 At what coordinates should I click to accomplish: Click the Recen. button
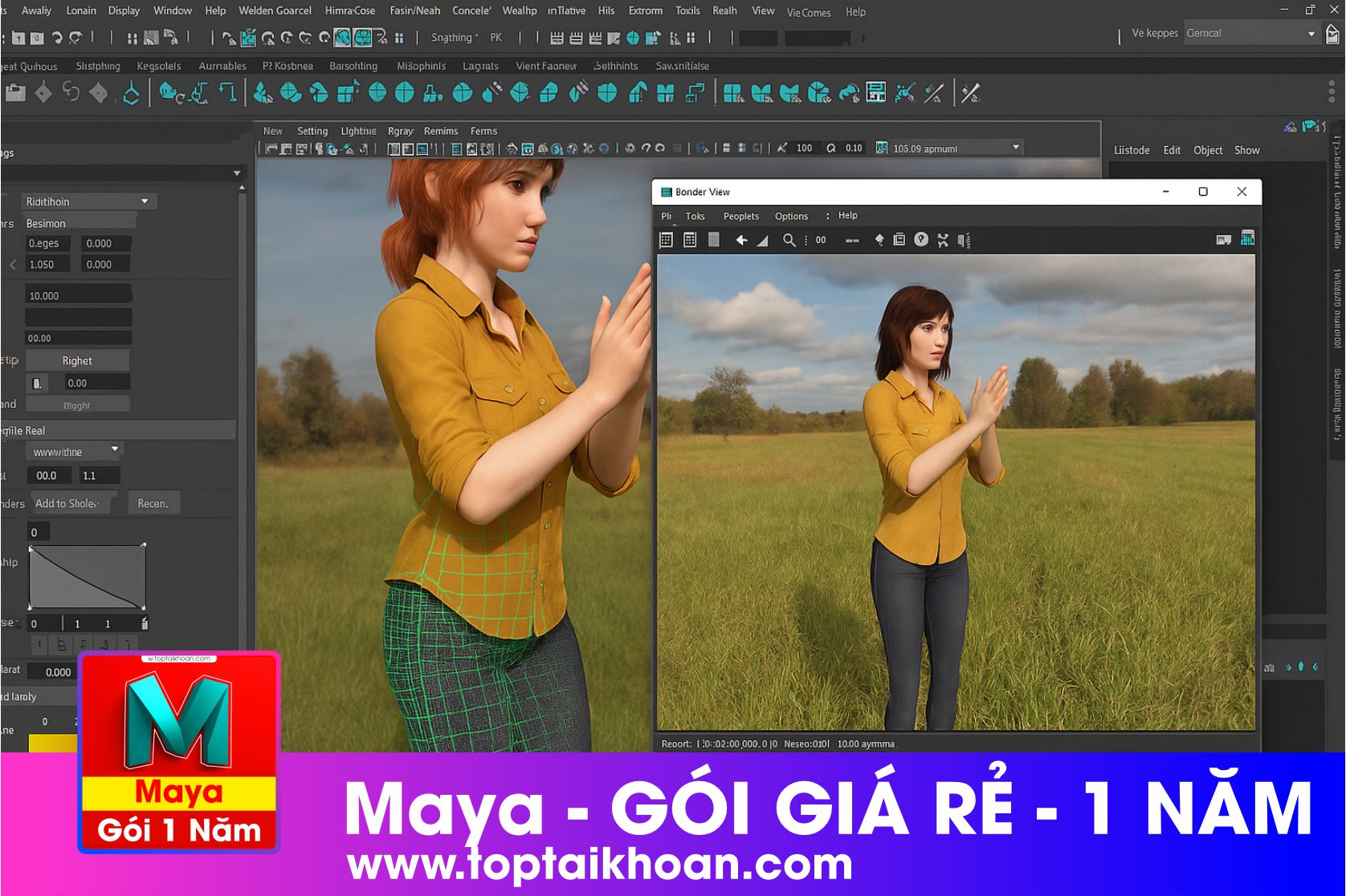153,503
